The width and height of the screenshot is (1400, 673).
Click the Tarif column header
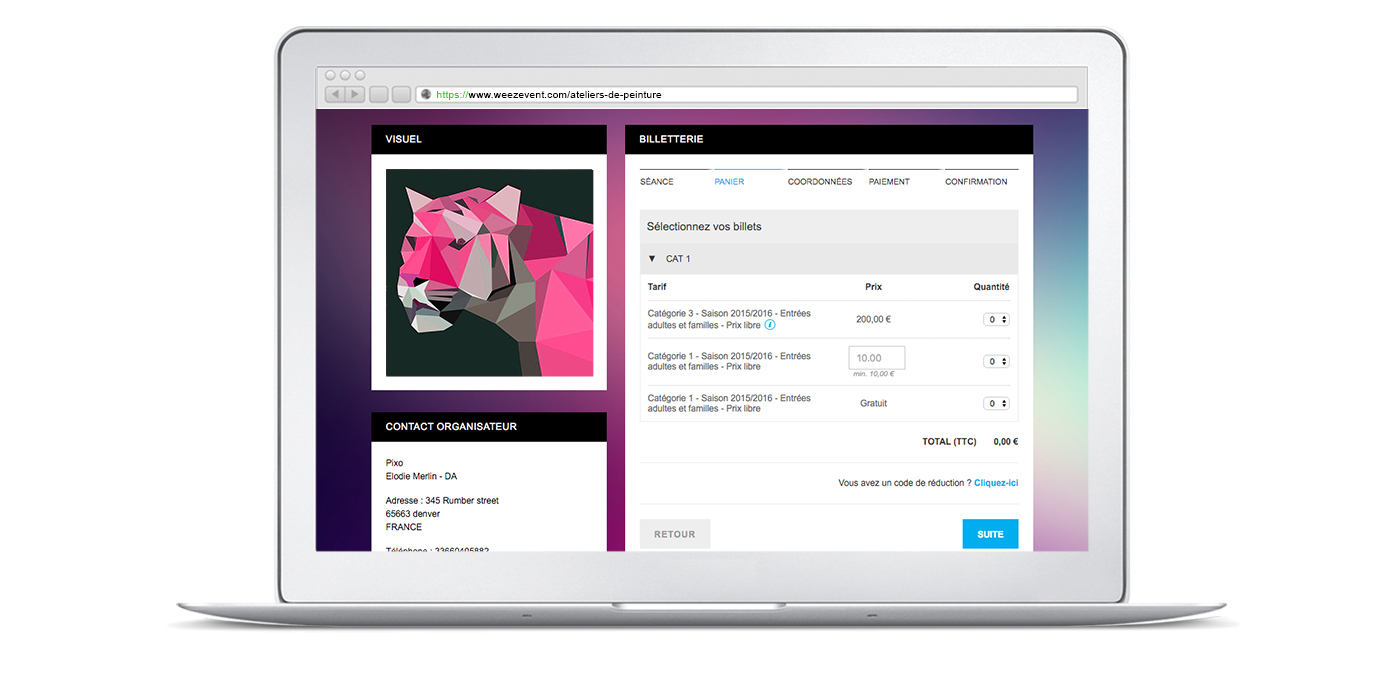[657, 287]
